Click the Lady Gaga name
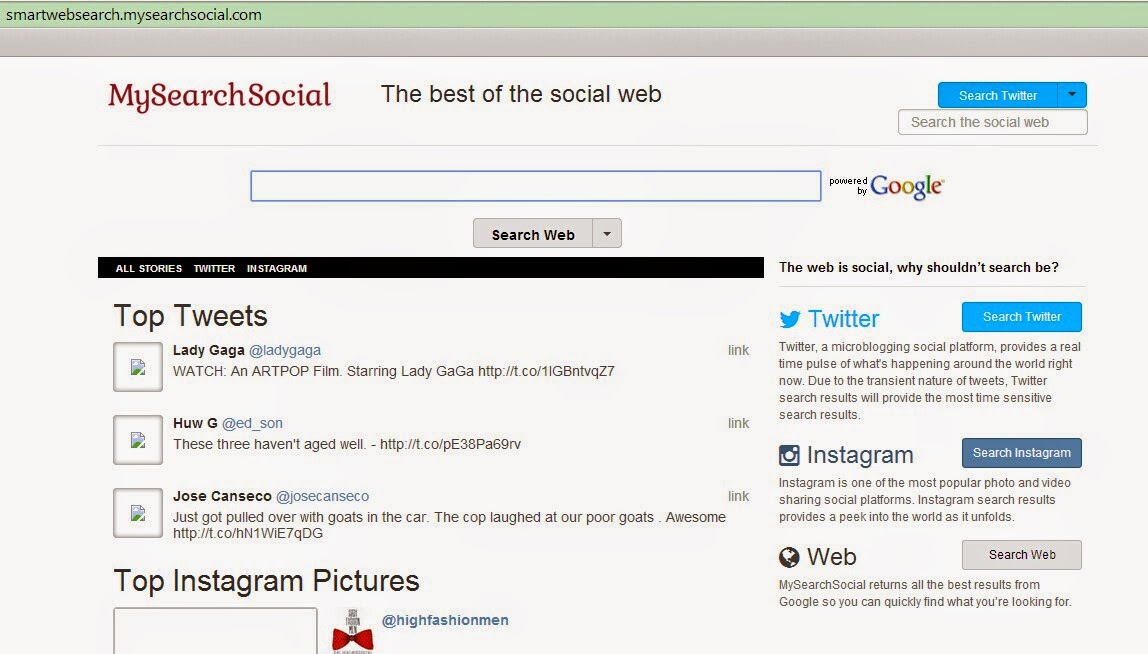 [x=209, y=350]
